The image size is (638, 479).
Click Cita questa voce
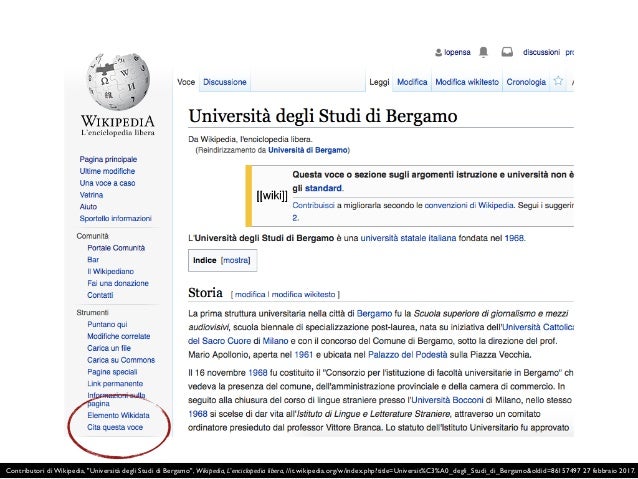coord(115,427)
